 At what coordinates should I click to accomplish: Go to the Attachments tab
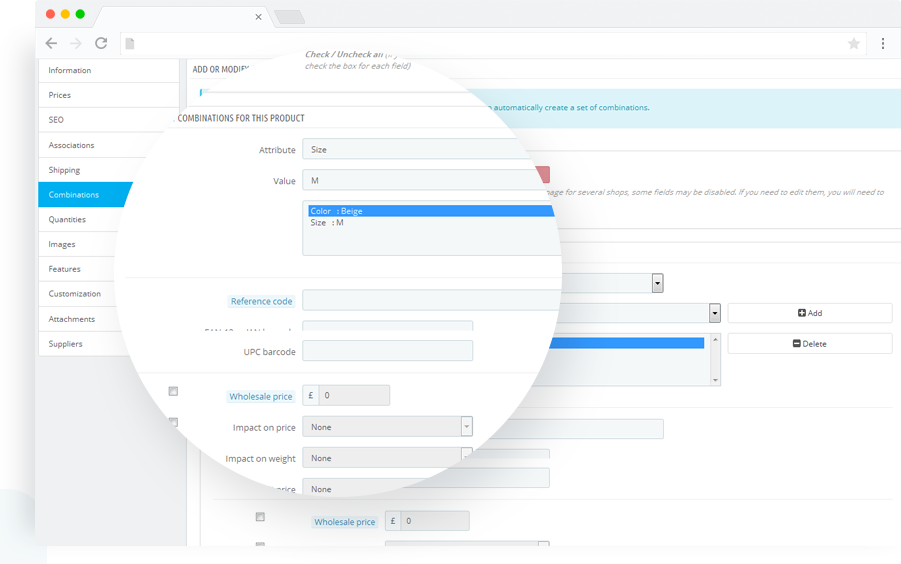(79, 319)
